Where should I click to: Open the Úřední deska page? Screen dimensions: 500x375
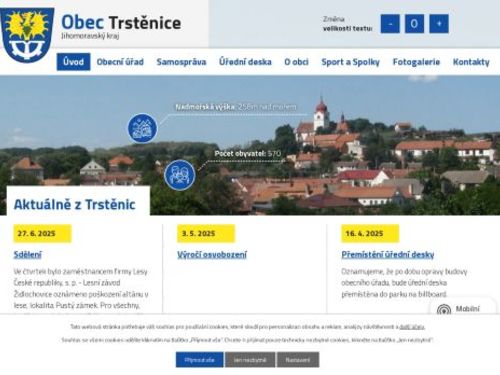pos(245,62)
